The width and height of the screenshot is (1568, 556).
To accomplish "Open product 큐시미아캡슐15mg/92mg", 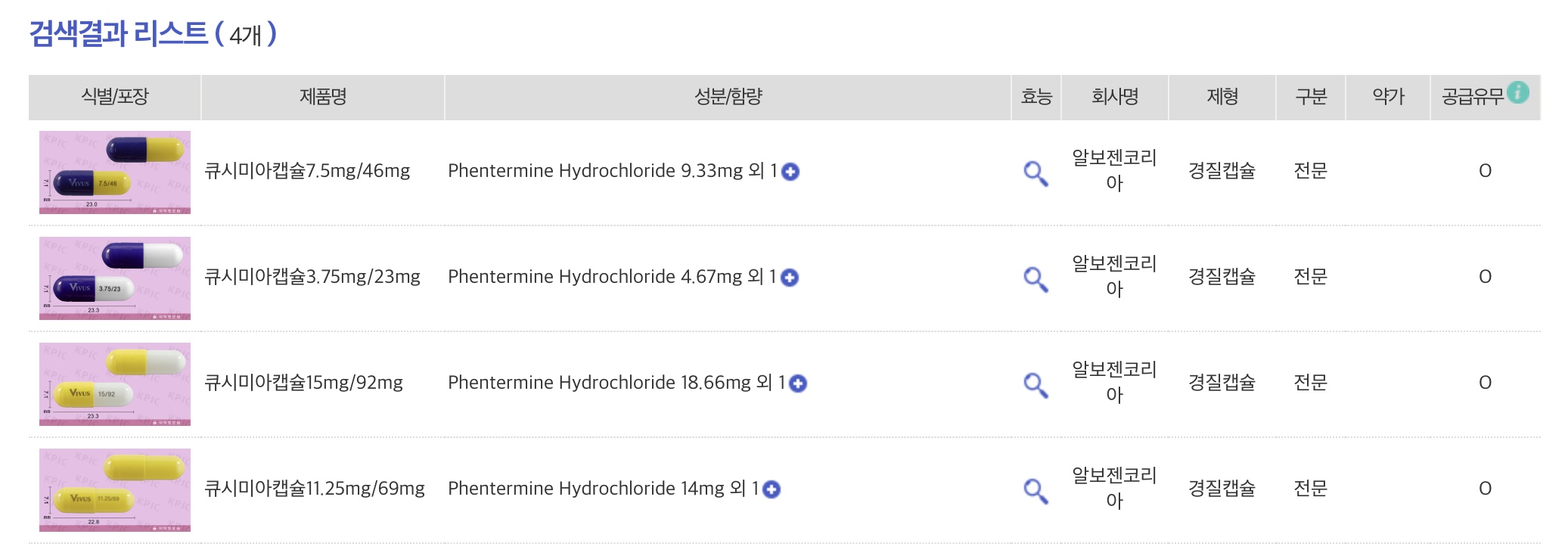I will 303,383.
